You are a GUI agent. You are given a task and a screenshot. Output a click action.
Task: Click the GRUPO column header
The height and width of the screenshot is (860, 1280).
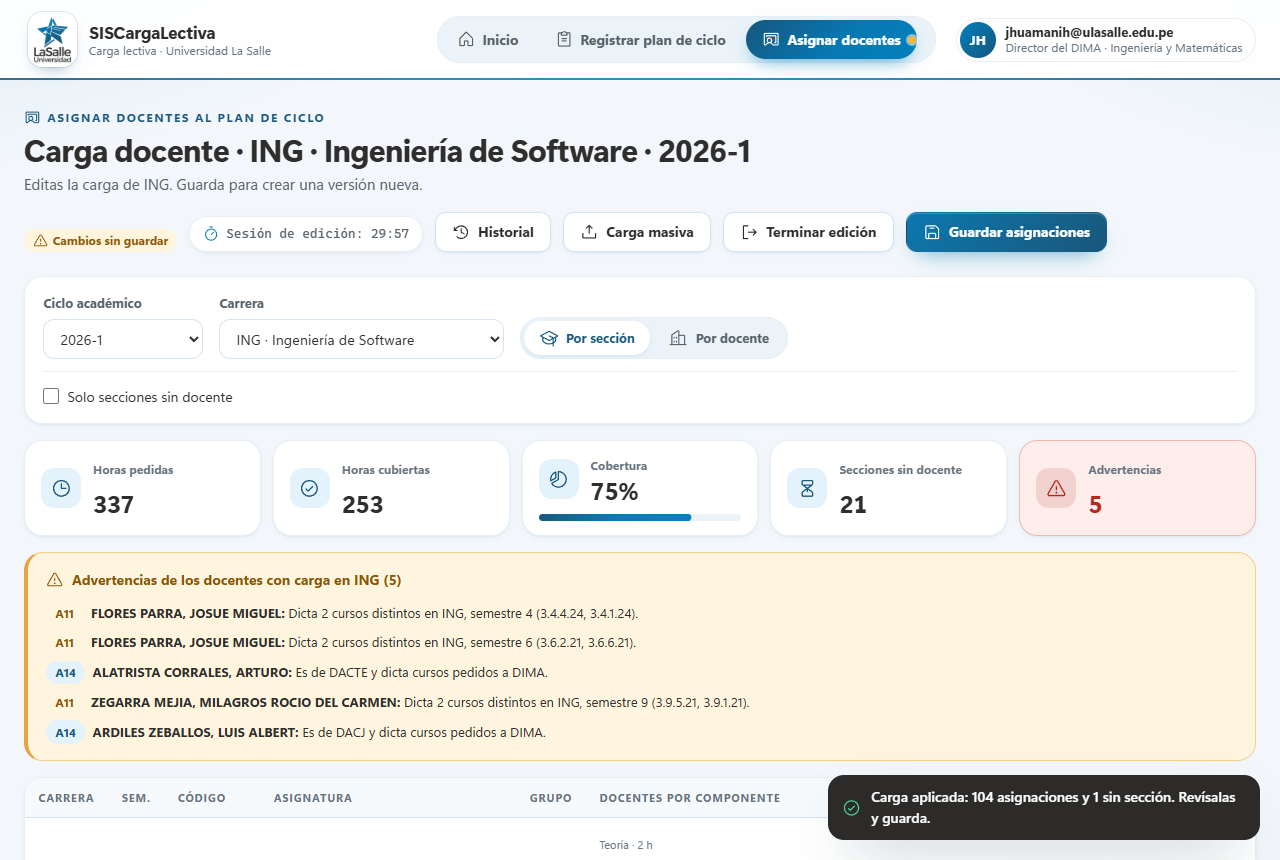551,798
